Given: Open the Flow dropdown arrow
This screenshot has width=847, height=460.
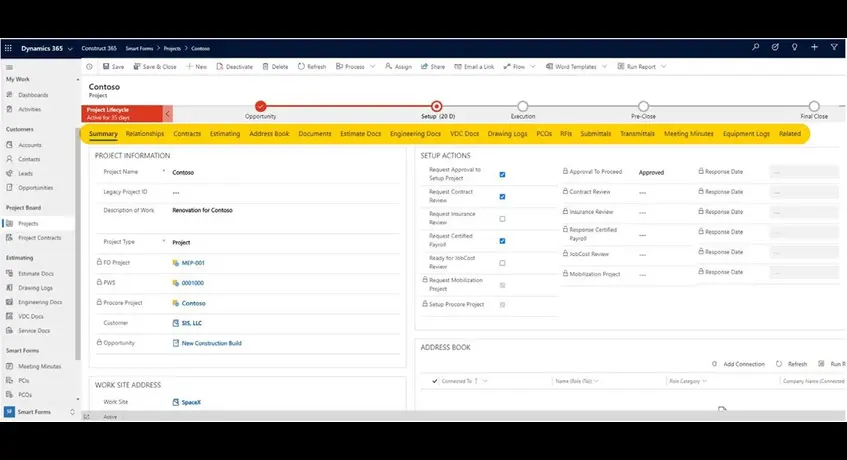Looking at the screenshot, I should [533, 66].
